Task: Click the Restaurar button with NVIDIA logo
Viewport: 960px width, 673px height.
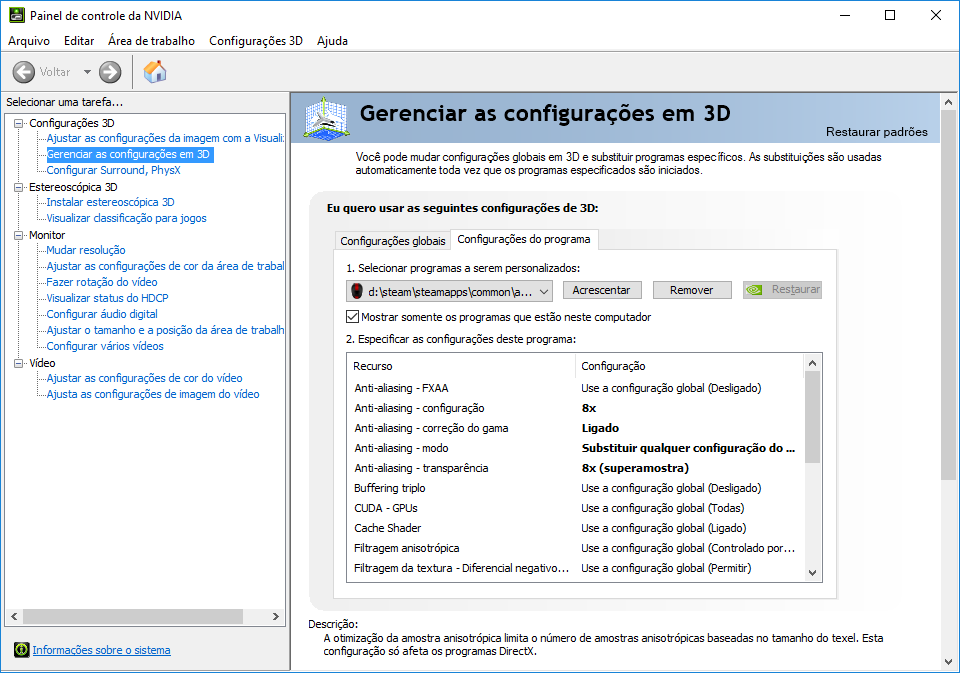Action: pyautogui.click(x=782, y=290)
